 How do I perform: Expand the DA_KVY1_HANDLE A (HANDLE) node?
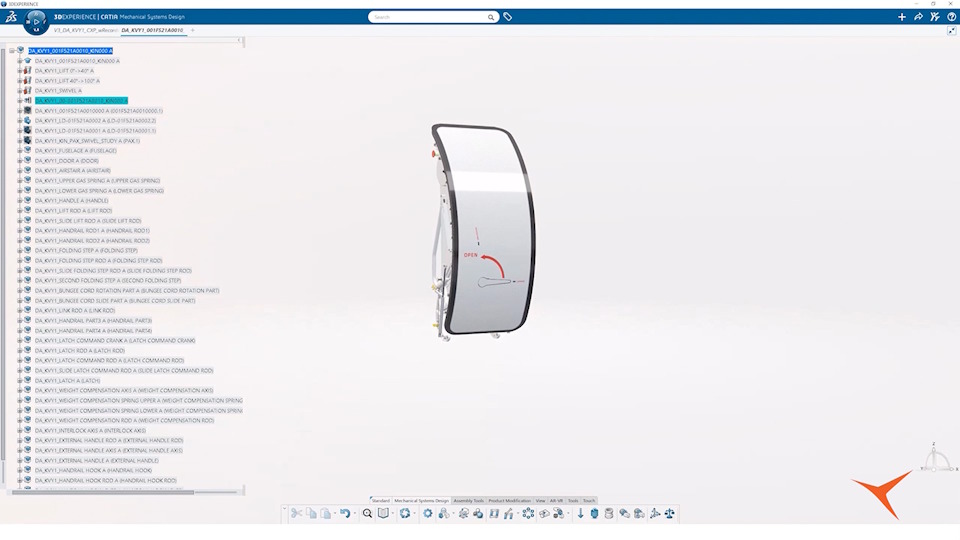point(19,200)
